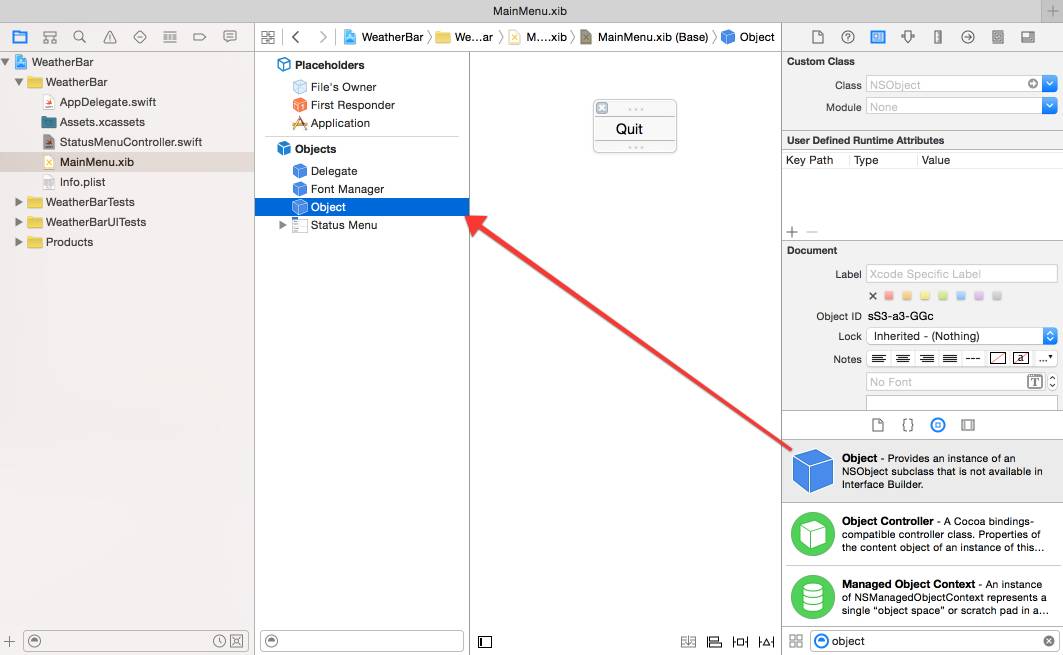Expand the Products folder
Image resolution: width=1063 pixels, height=655 pixels.
point(19,242)
